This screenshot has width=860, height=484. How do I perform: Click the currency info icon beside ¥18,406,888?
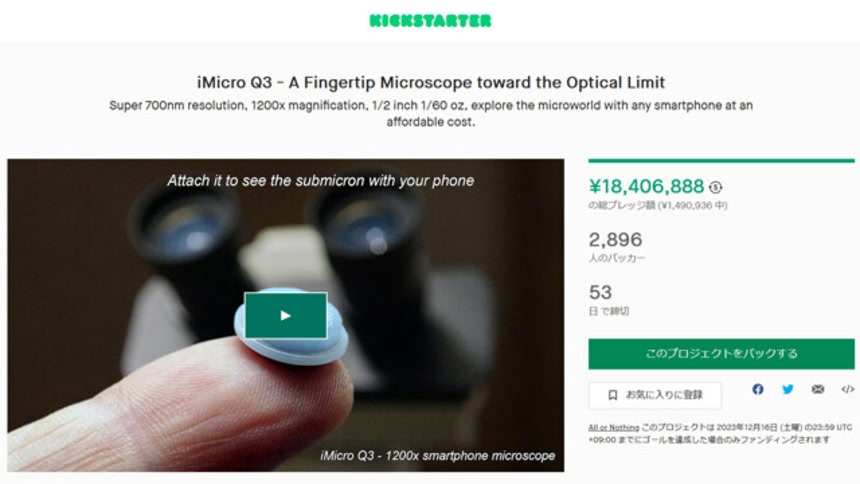715,188
